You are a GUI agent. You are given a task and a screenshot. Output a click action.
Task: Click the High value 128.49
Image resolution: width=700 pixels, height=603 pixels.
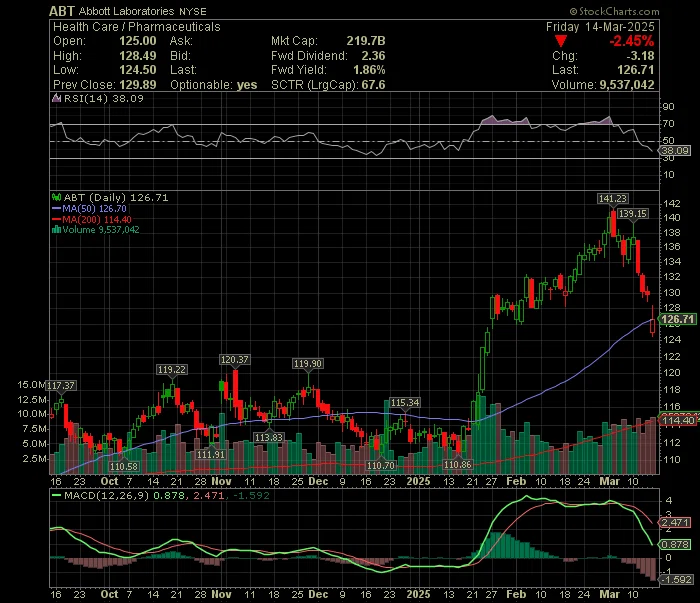(x=138, y=56)
